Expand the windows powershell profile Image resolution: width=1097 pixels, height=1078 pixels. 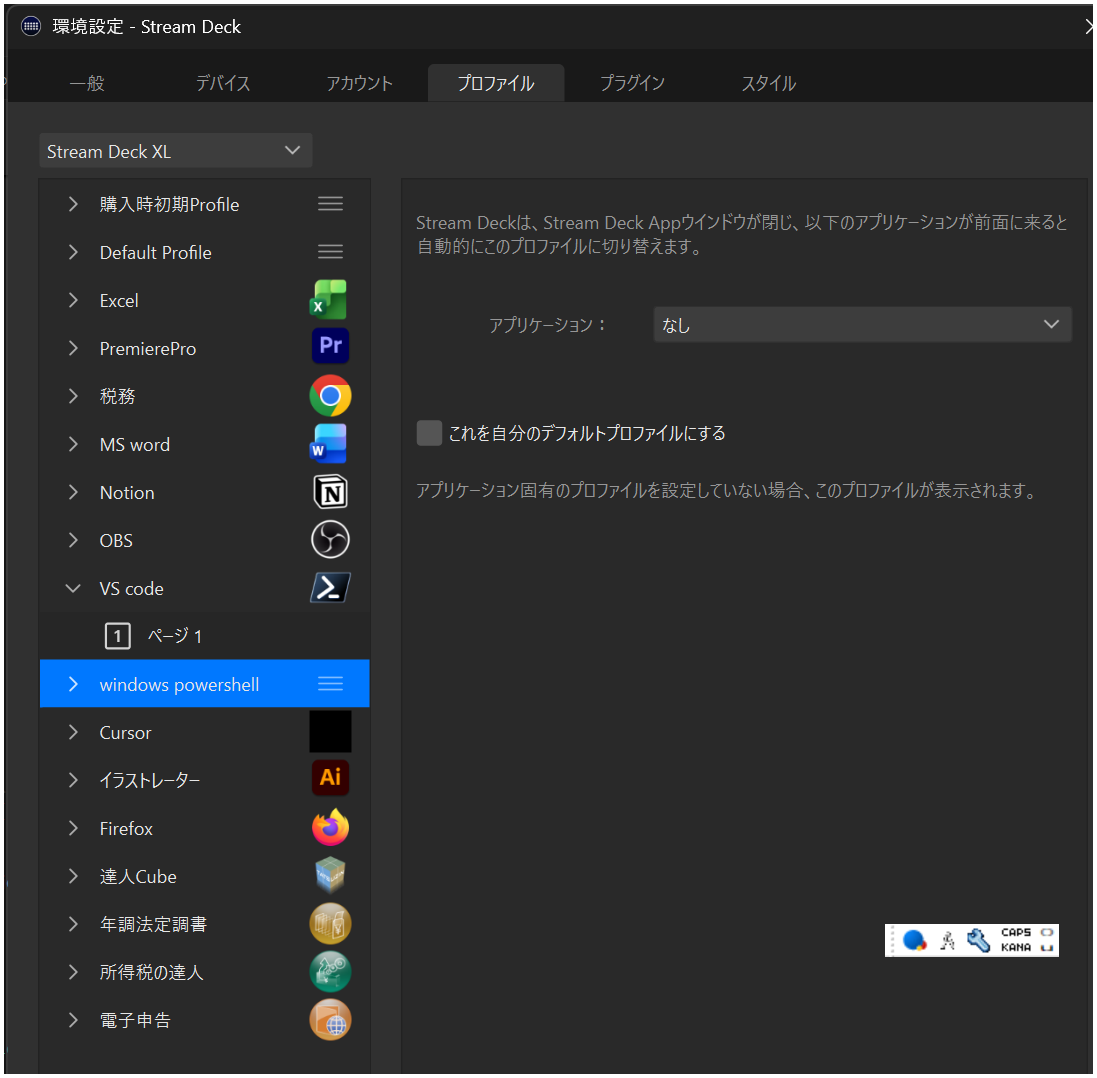(x=72, y=683)
